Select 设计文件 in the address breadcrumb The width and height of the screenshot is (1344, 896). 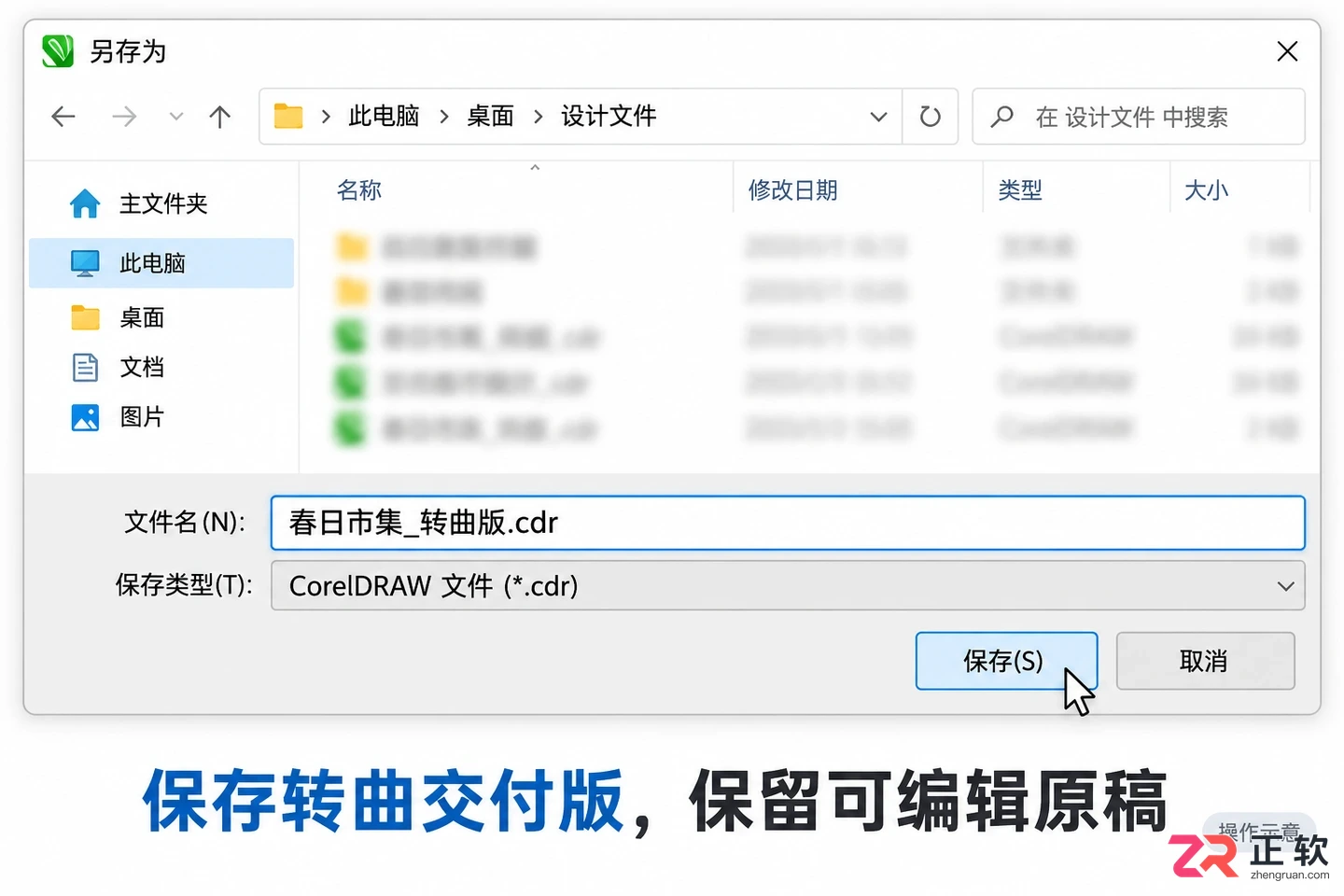(x=609, y=116)
